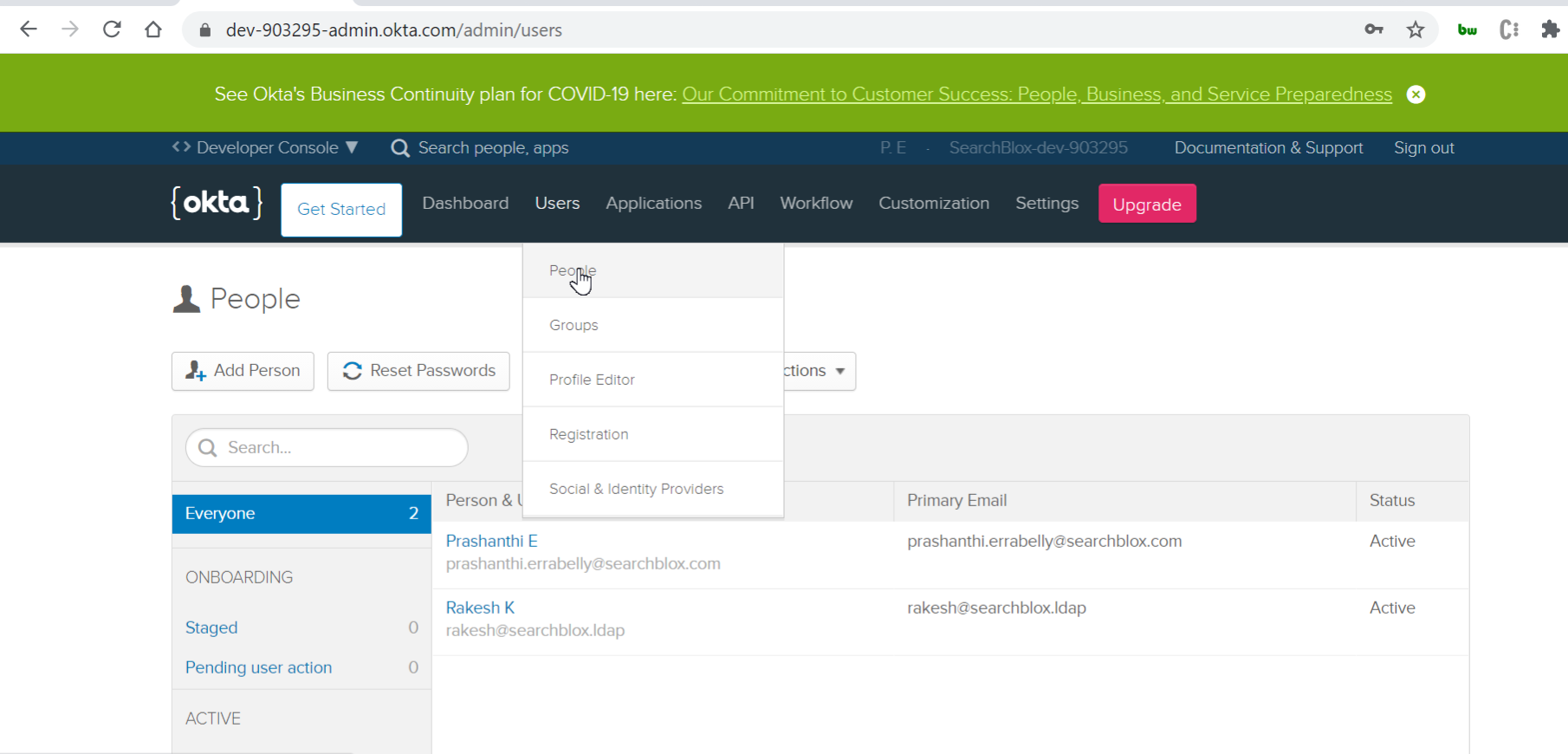Click Active status for Rakesh K
The width and height of the screenshot is (1568, 754).
(1392, 608)
